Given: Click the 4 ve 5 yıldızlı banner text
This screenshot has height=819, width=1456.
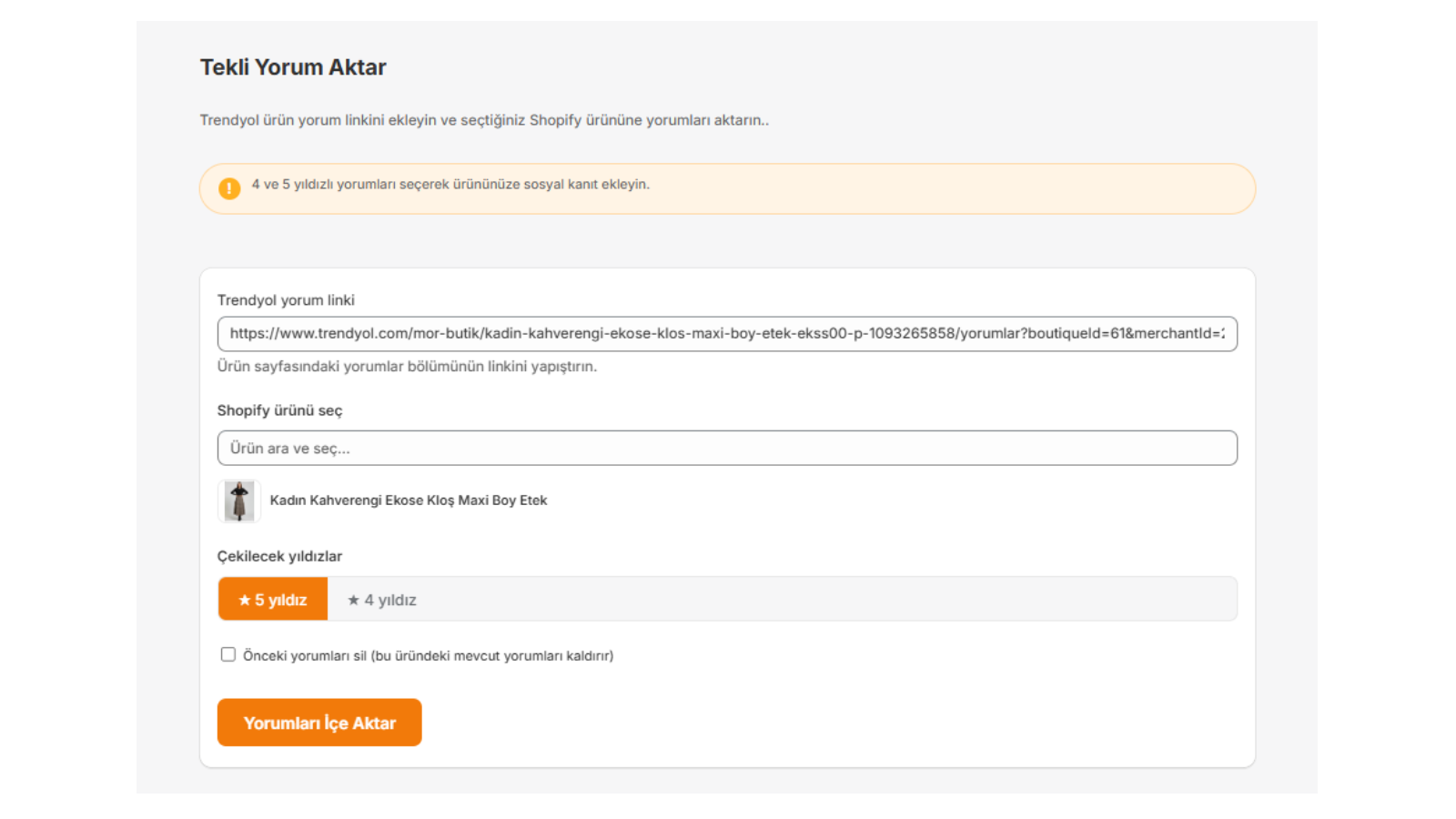Looking at the screenshot, I should [x=450, y=184].
